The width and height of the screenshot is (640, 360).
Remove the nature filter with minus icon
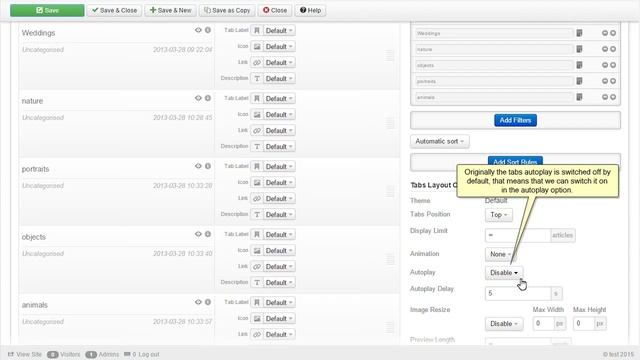click(x=605, y=49)
